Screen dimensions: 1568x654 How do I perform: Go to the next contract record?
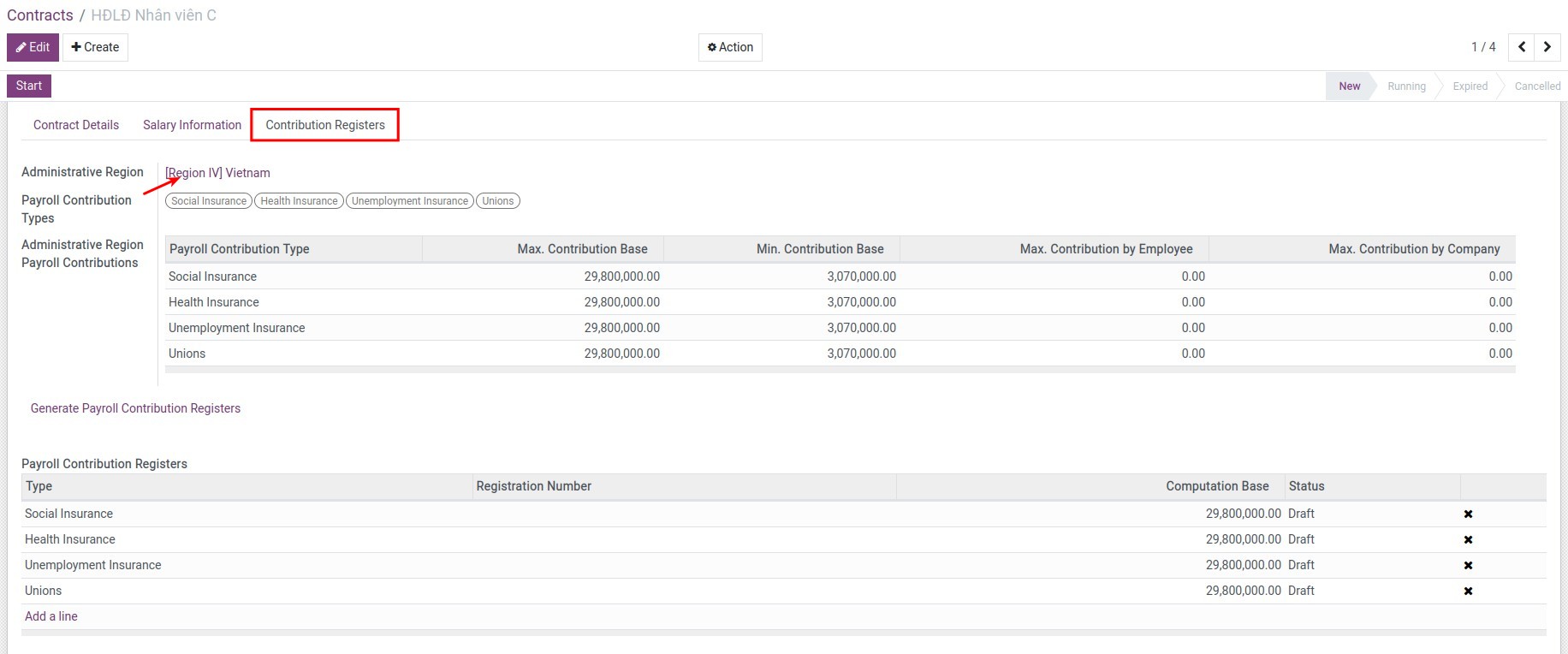click(1547, 47)
